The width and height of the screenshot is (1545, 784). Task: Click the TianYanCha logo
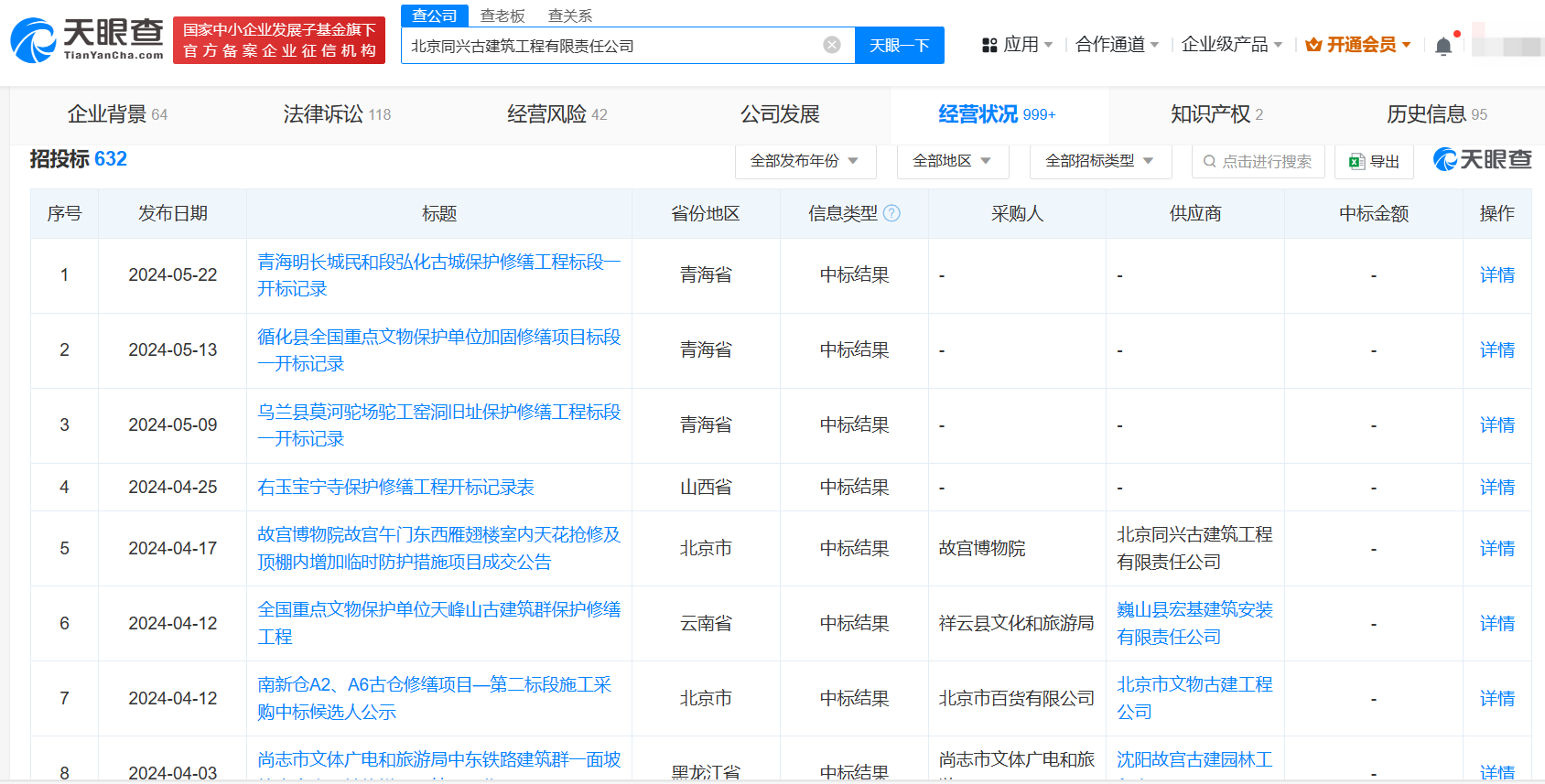pyautogui.click(x=87, y=40)
